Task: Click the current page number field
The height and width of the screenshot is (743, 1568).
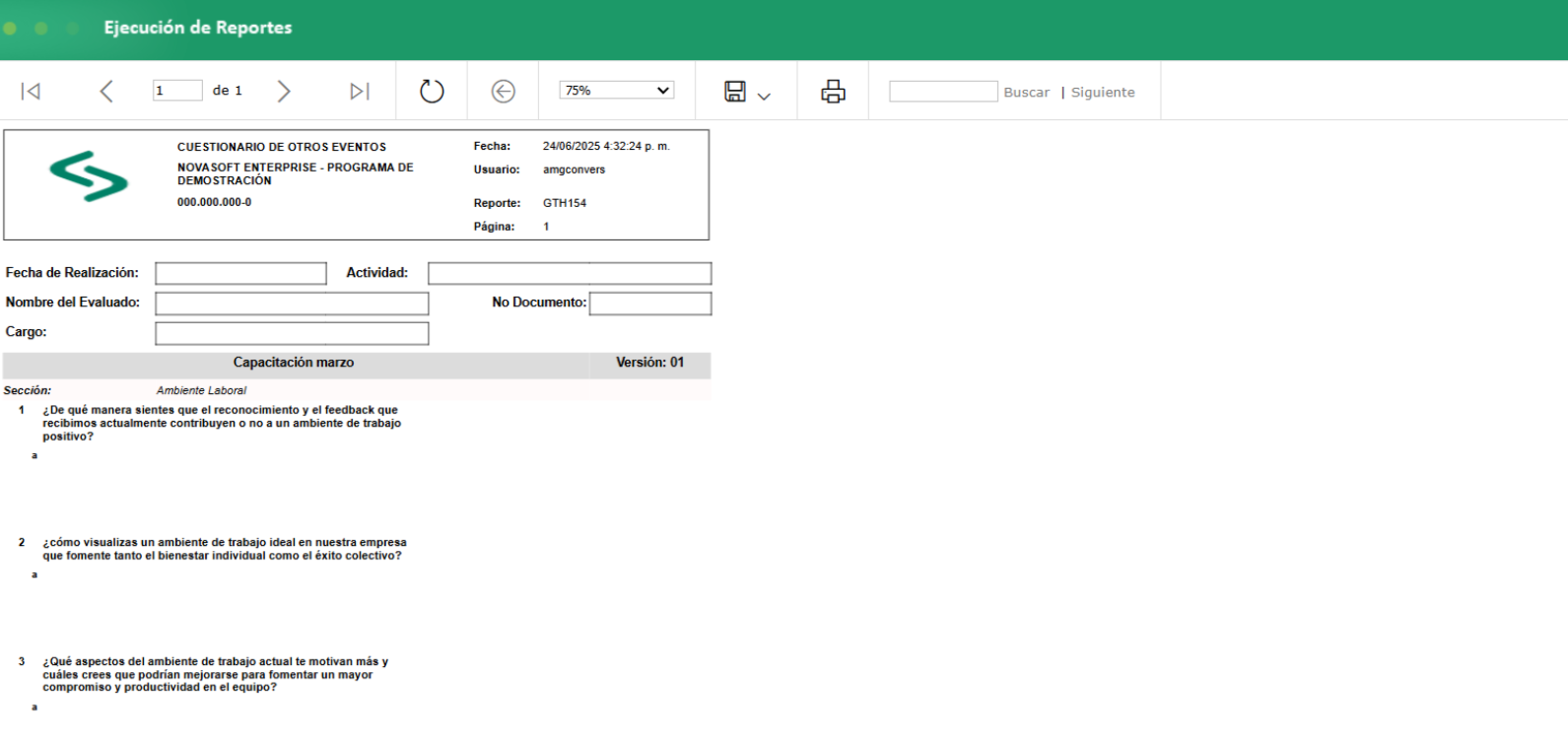Action: tap(177, 91)
